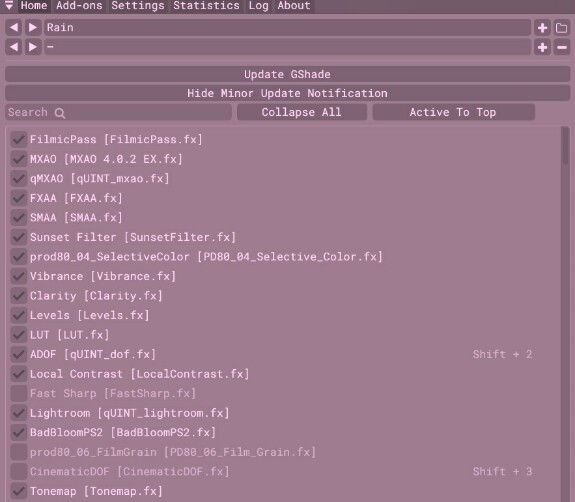The image size is (575, 502).
Task: Click previous preset arrow beside Rain
Action: (x=14, y=28)
